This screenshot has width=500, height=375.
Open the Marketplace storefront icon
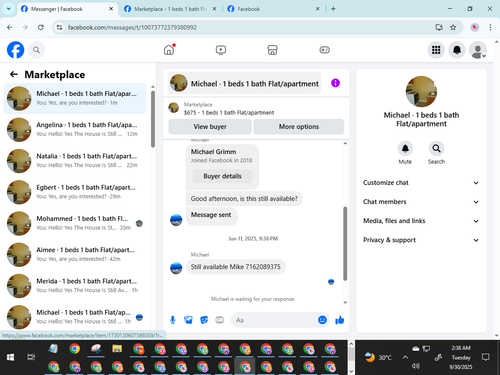pyautogui.click(x=272, y=50)
